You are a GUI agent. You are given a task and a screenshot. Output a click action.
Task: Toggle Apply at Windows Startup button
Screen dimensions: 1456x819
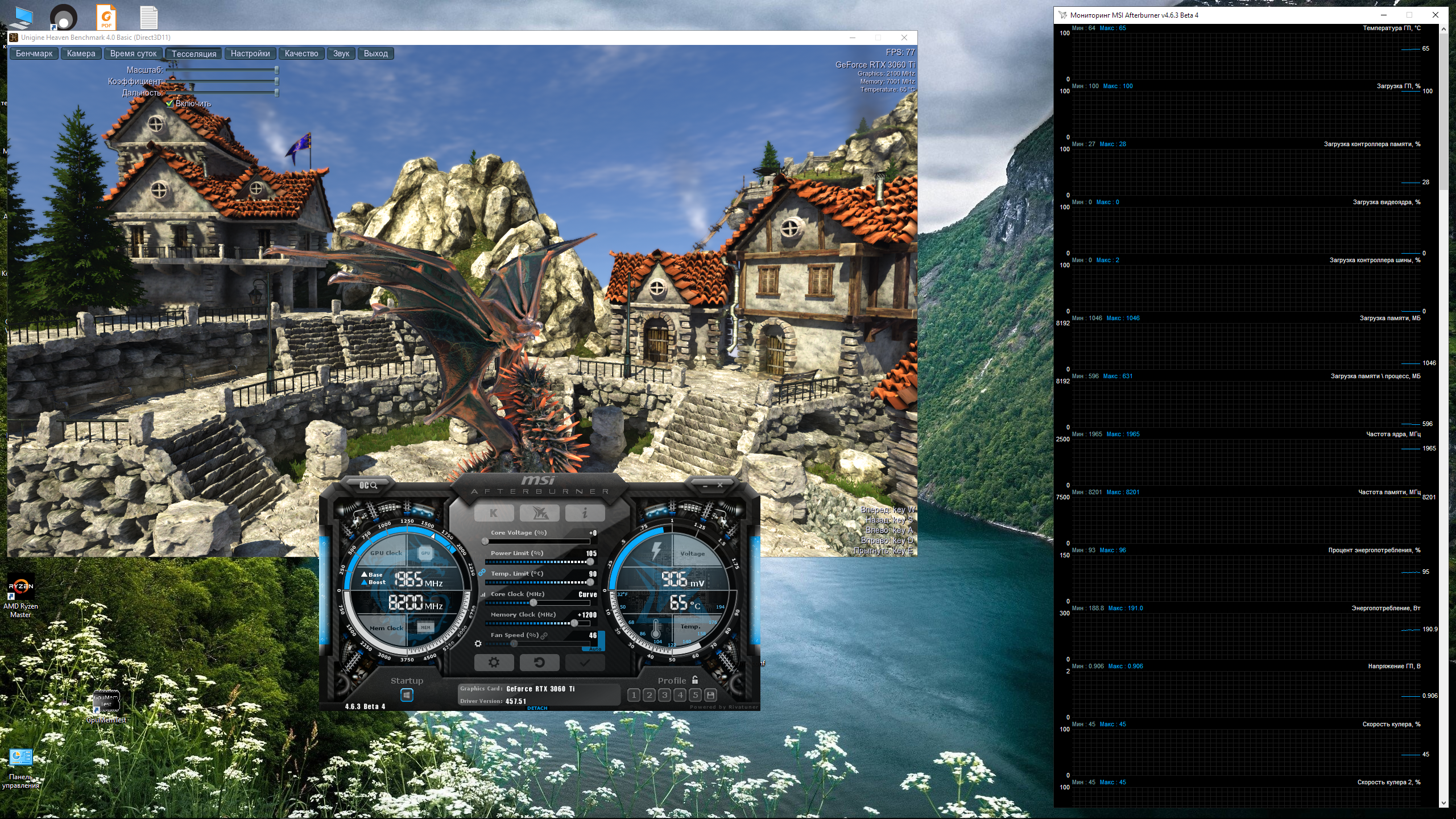point(407,695)
